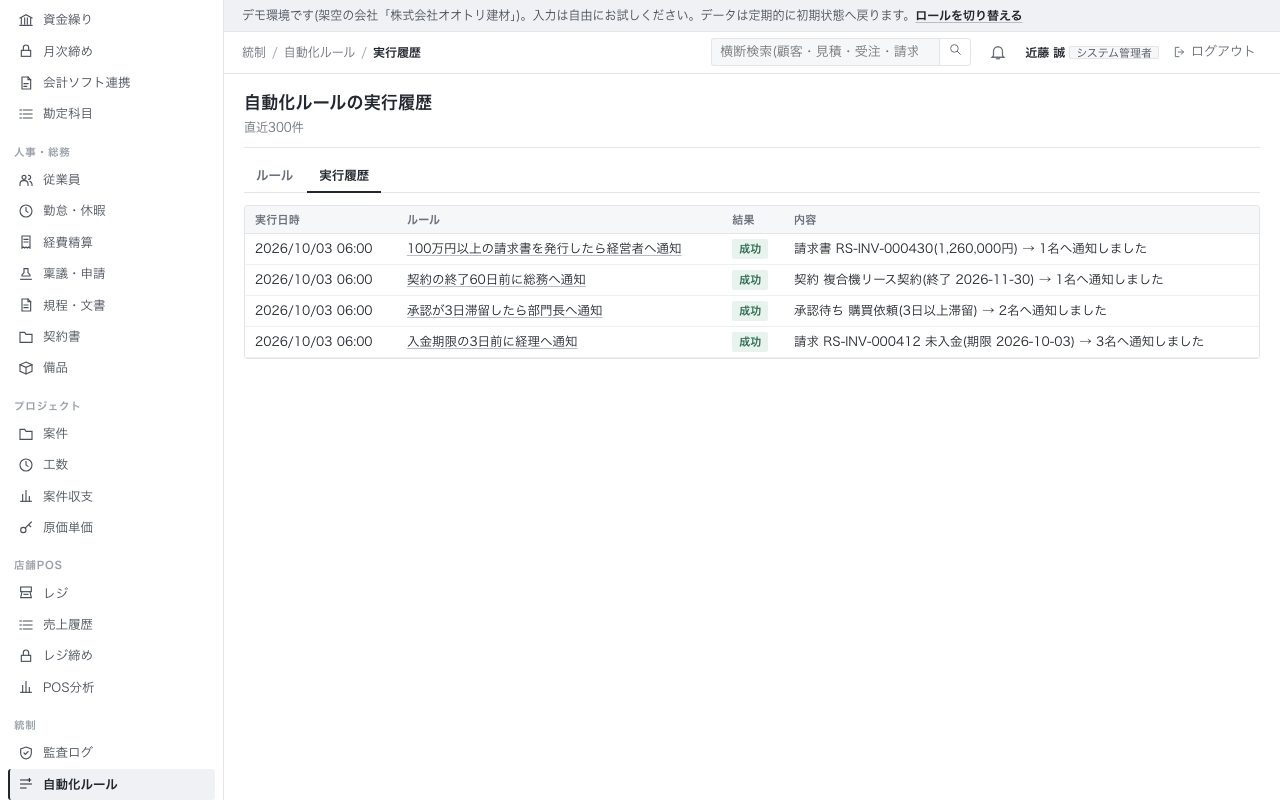
Task: Click the people icon beside 従業員
Action: 26,180
